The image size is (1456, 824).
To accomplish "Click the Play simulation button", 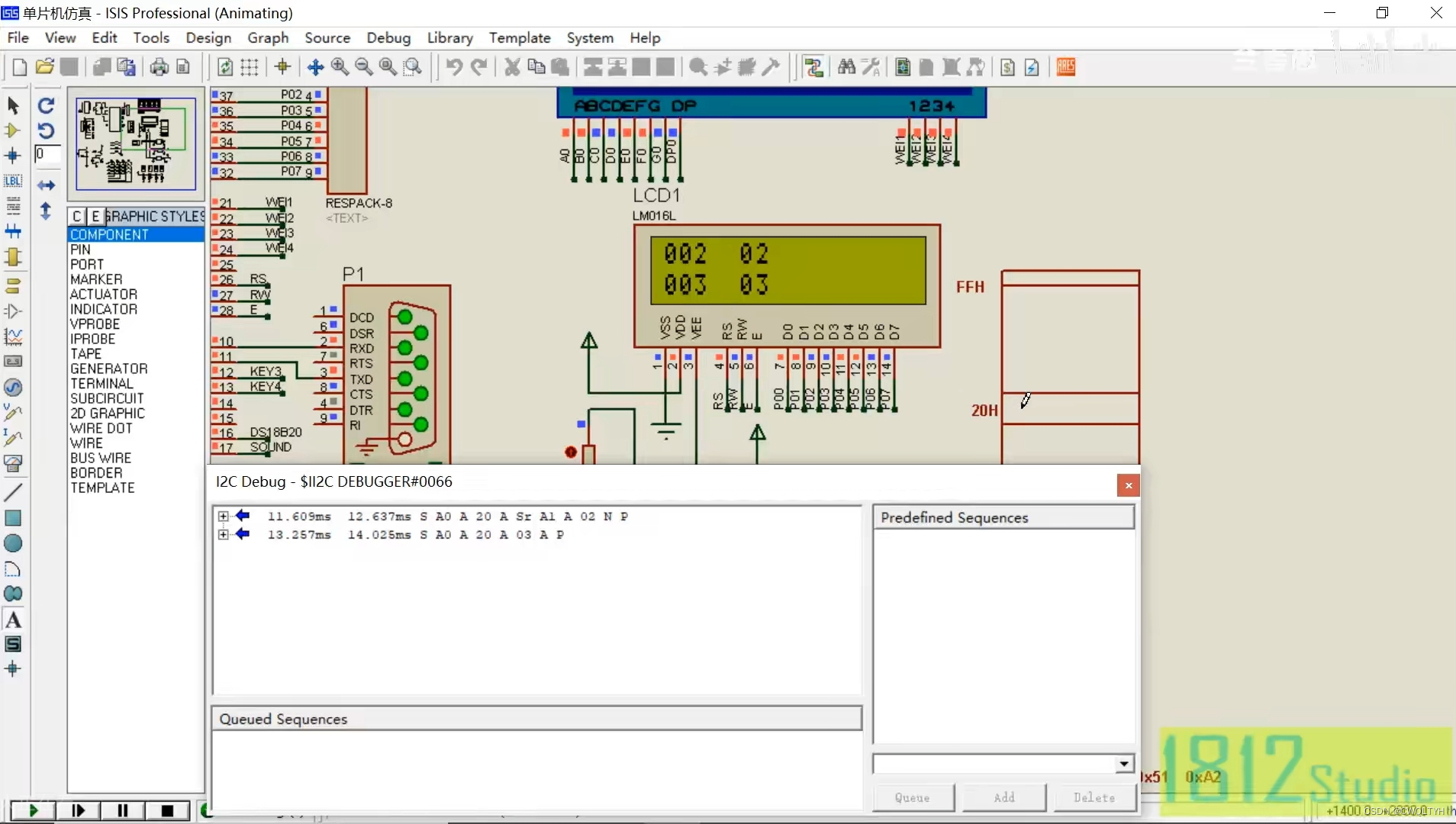I will coord(33,810).
